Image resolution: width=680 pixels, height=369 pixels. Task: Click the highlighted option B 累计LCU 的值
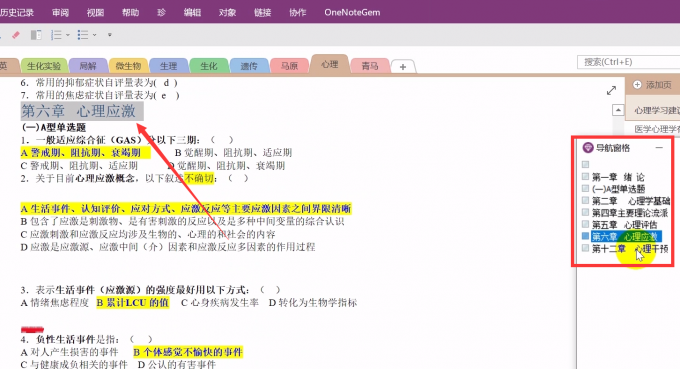[132, 303]
